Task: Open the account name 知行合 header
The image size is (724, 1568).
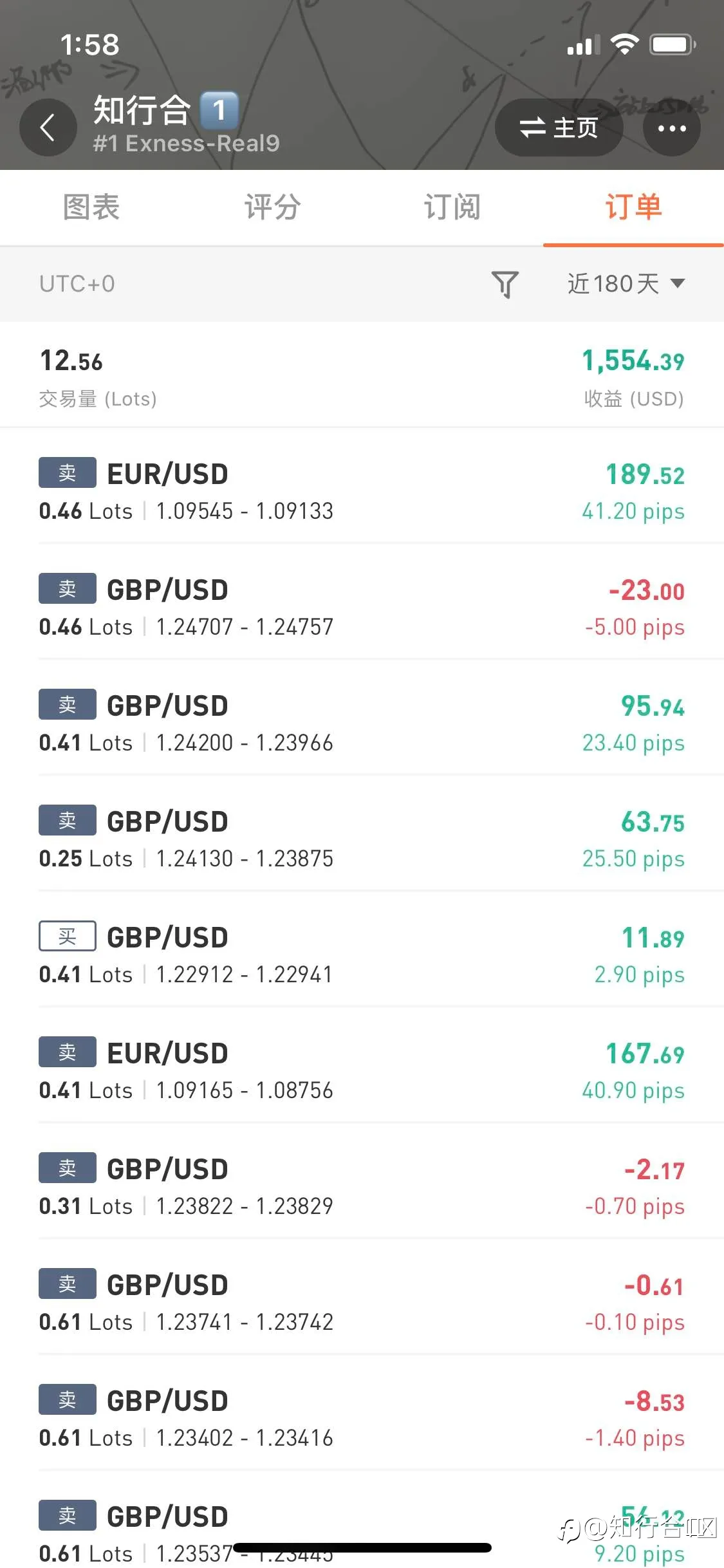Action: (142, 109)
